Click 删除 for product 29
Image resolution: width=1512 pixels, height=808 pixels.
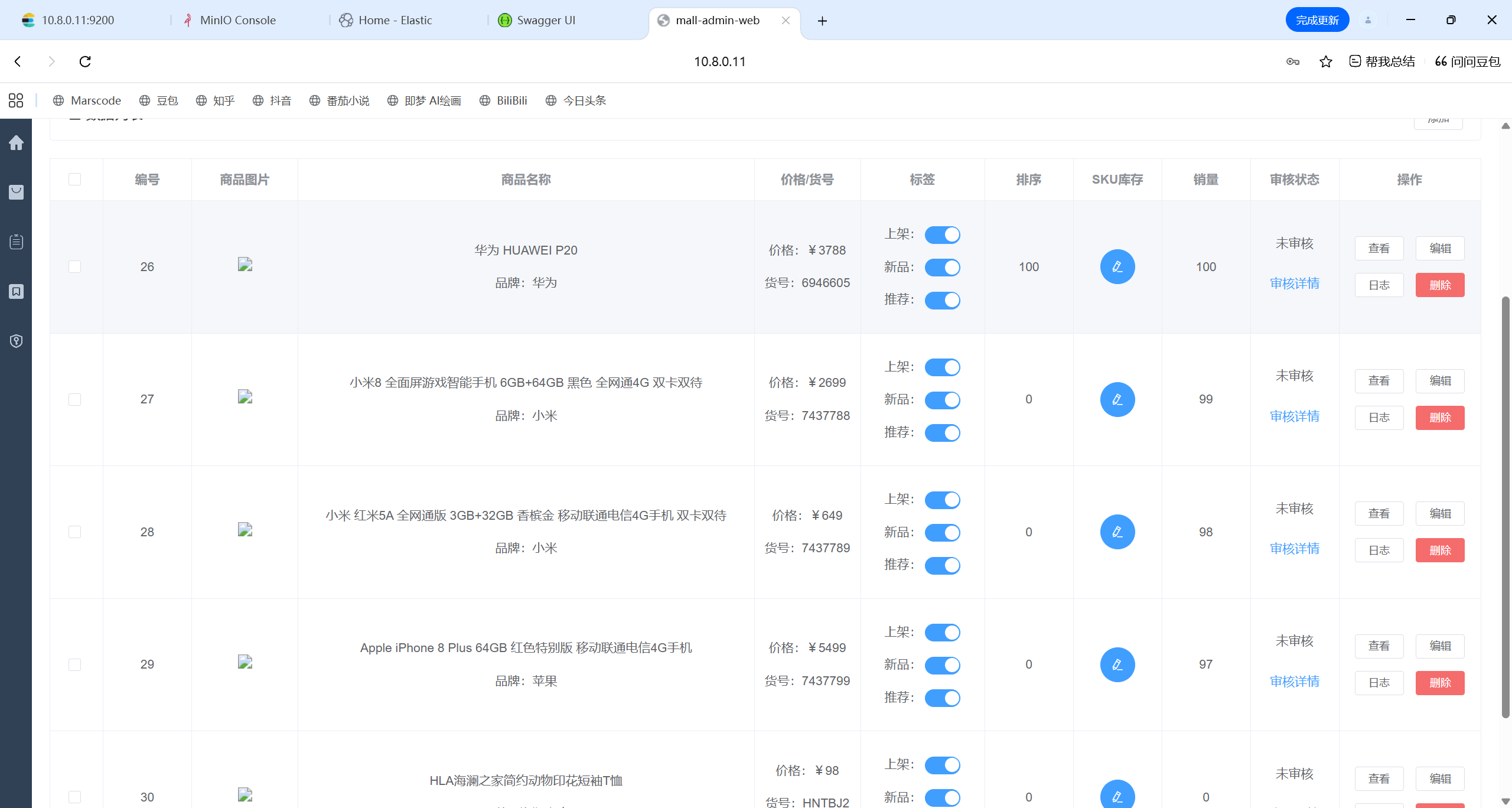[1440, 683]
